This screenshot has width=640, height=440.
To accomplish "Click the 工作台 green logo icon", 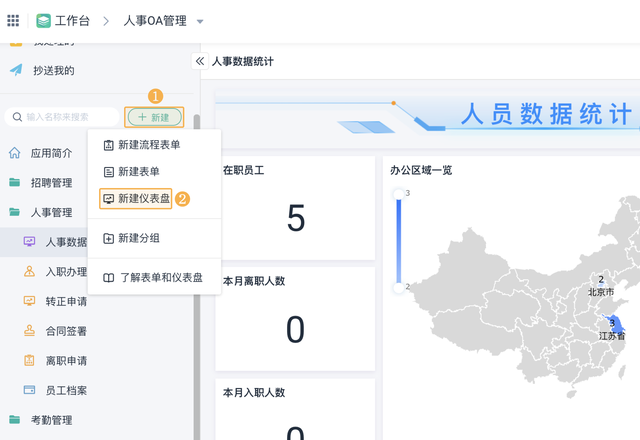I will [43, 20].
